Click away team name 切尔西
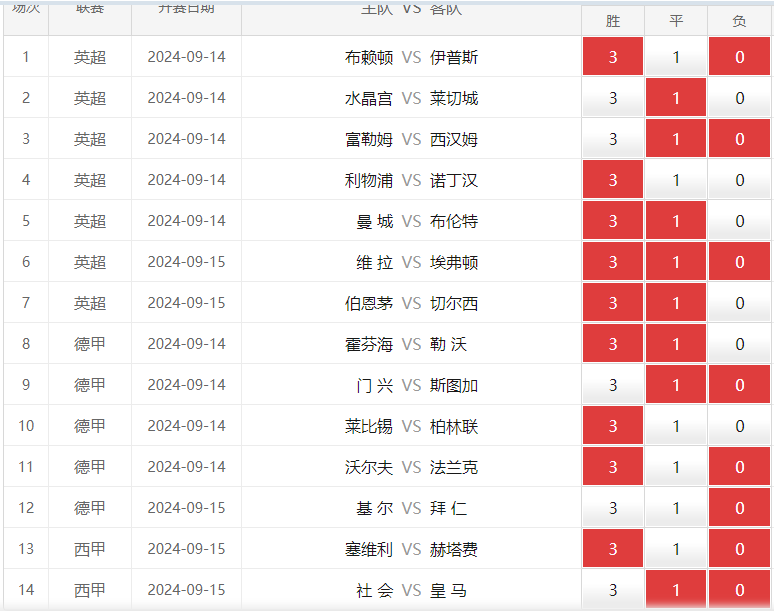 (x=454, y=303)
